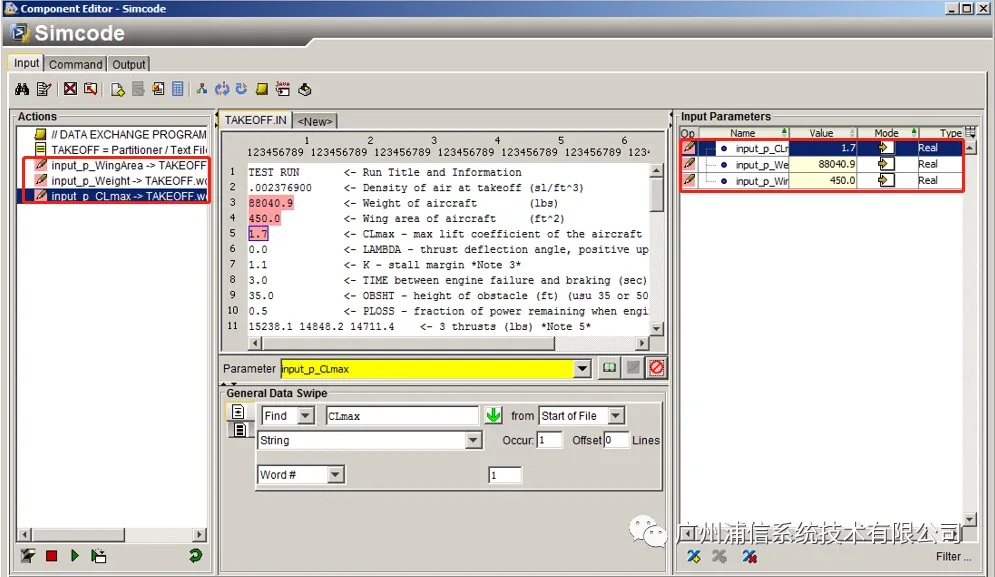This screenshot has height=577, width=995.
Task: Open the Find dropdown in General Data Swipe
Action: (306, 416)
